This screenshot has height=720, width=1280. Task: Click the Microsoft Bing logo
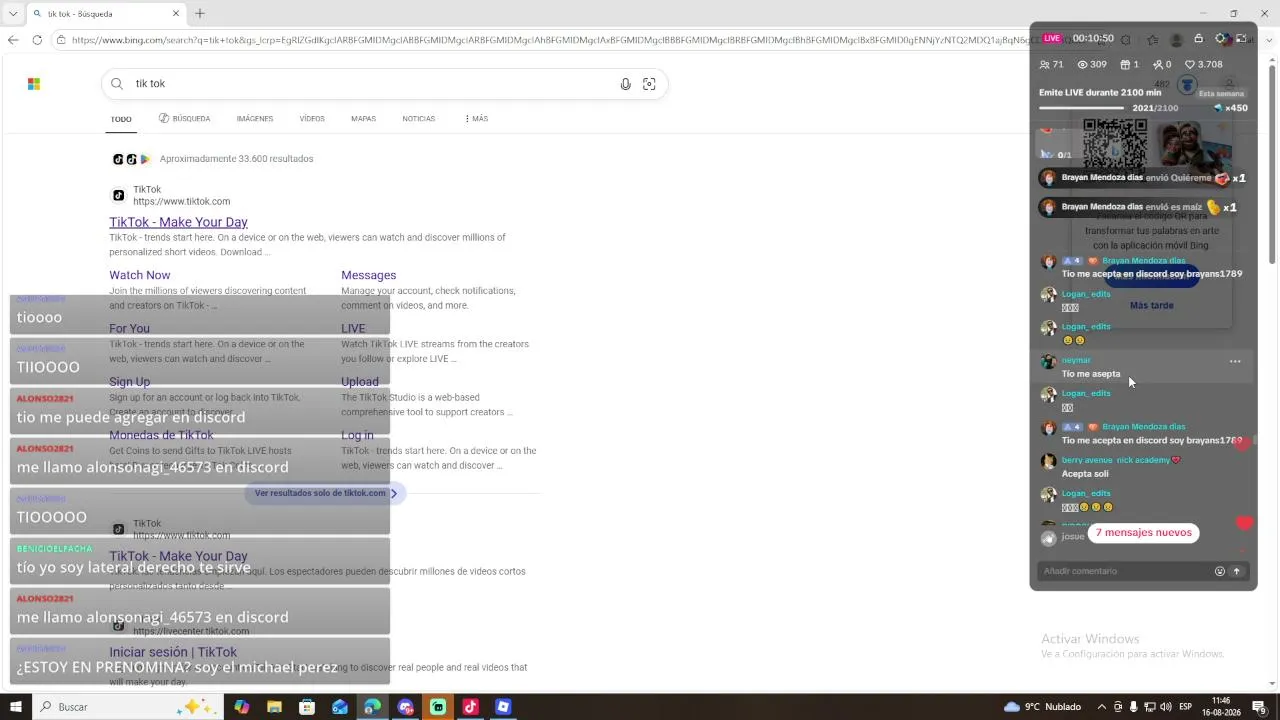point(34,84)
